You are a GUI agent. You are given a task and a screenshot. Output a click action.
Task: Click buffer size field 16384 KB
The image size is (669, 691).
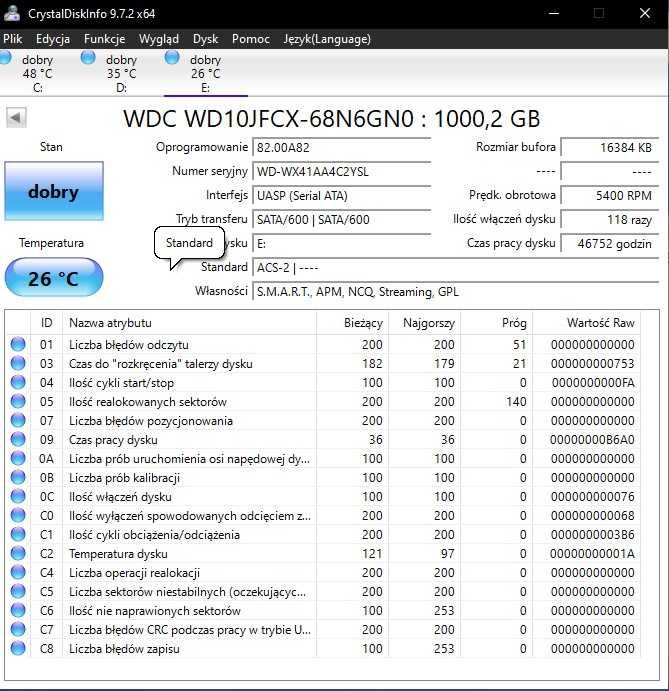click(x=610, y=147)
